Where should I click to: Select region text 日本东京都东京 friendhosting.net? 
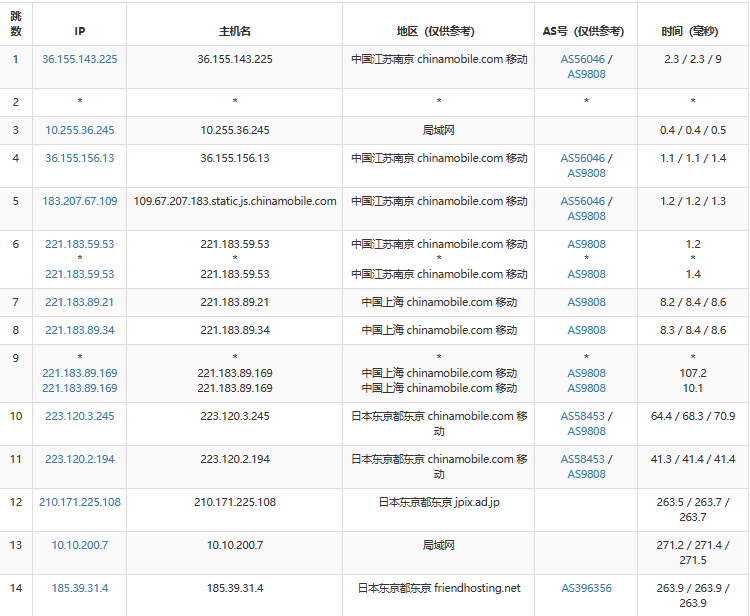pyautogui.click(x=439, y=588)
